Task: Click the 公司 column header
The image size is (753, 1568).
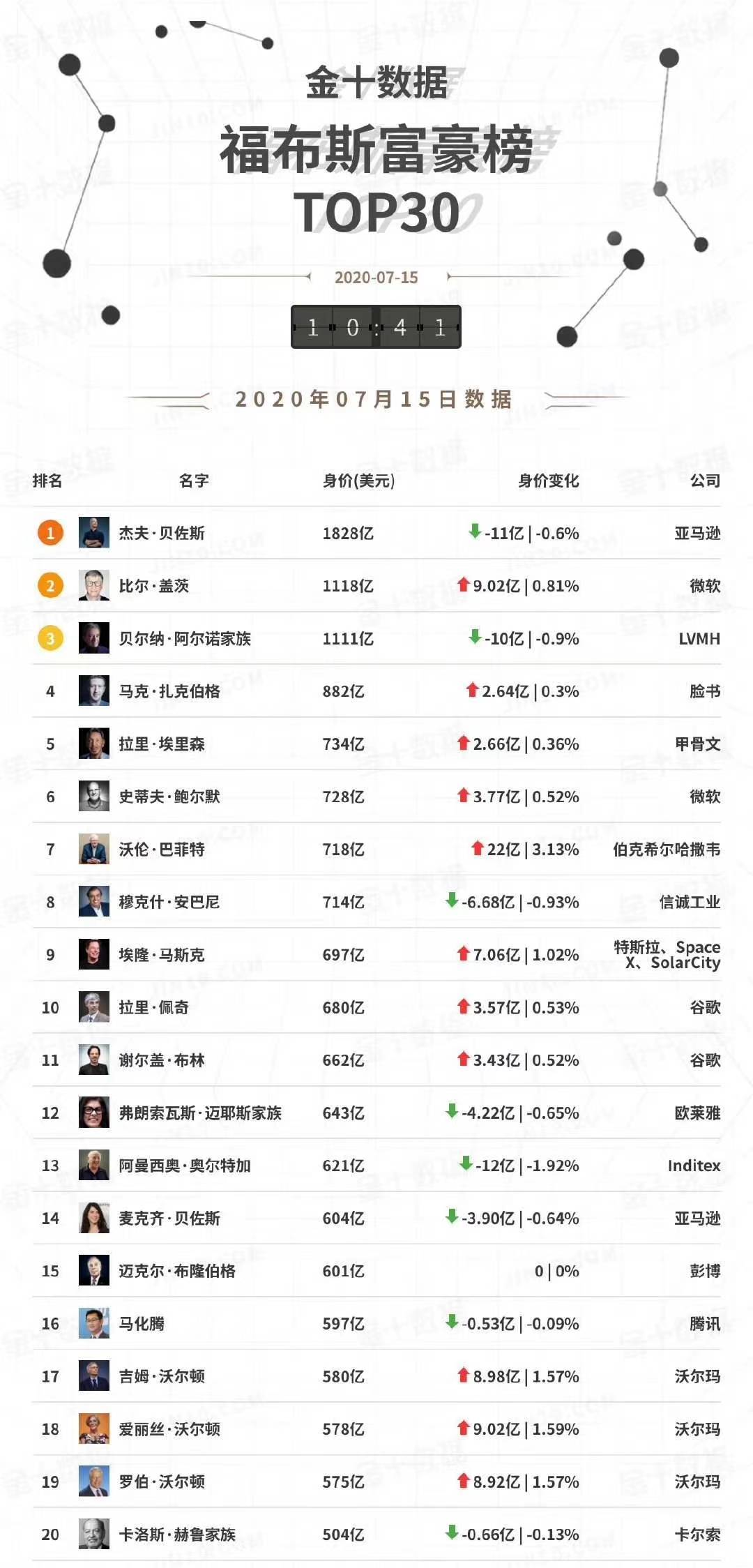Action: pos(705,481)
